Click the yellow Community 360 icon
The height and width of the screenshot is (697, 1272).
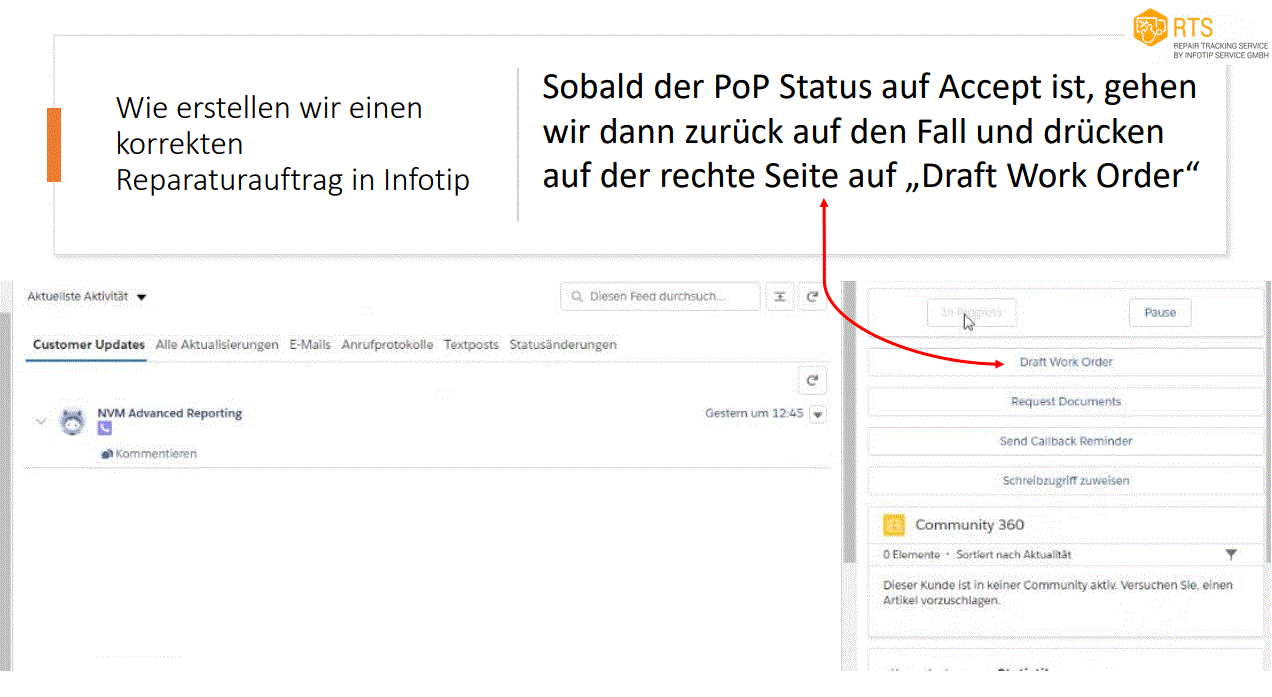tap(895, 525)
